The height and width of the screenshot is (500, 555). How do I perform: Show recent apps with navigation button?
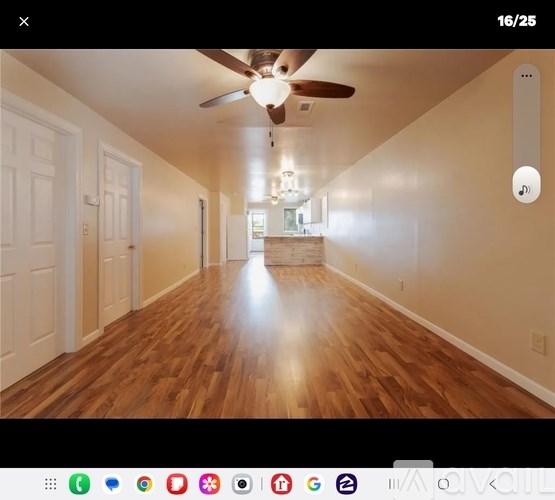pyautogui.click(x=393, y=484)
